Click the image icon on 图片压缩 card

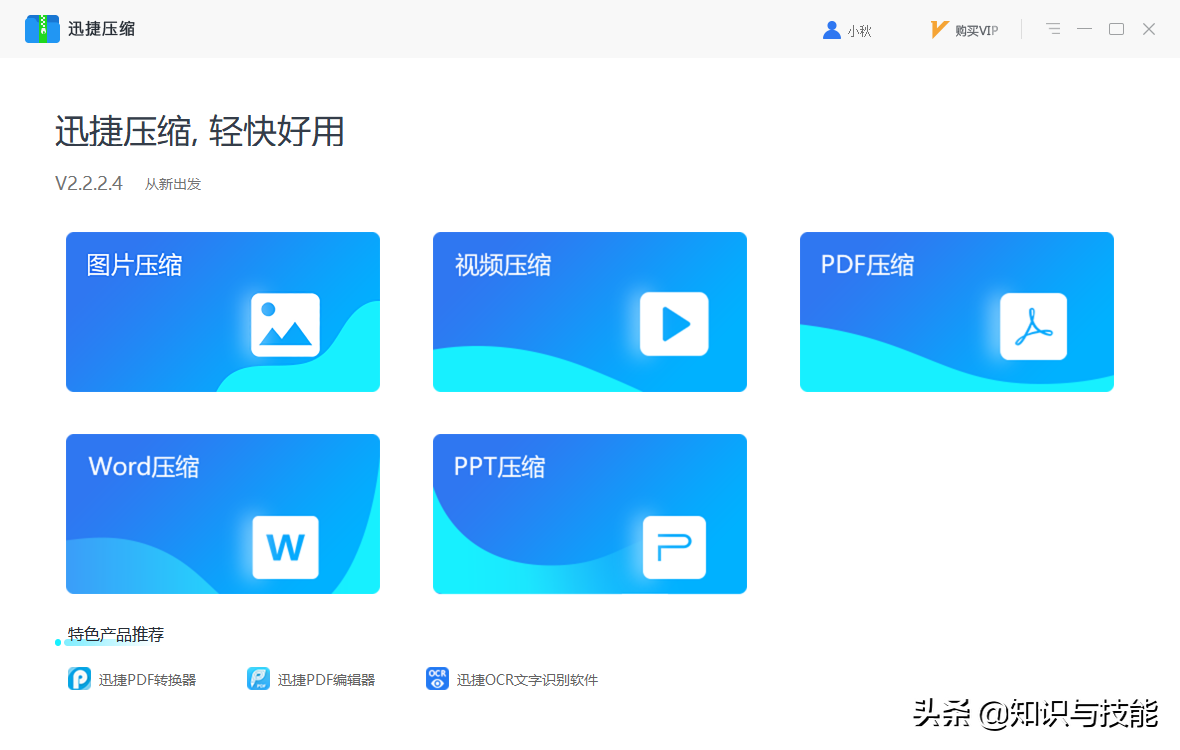pos(285,325)
